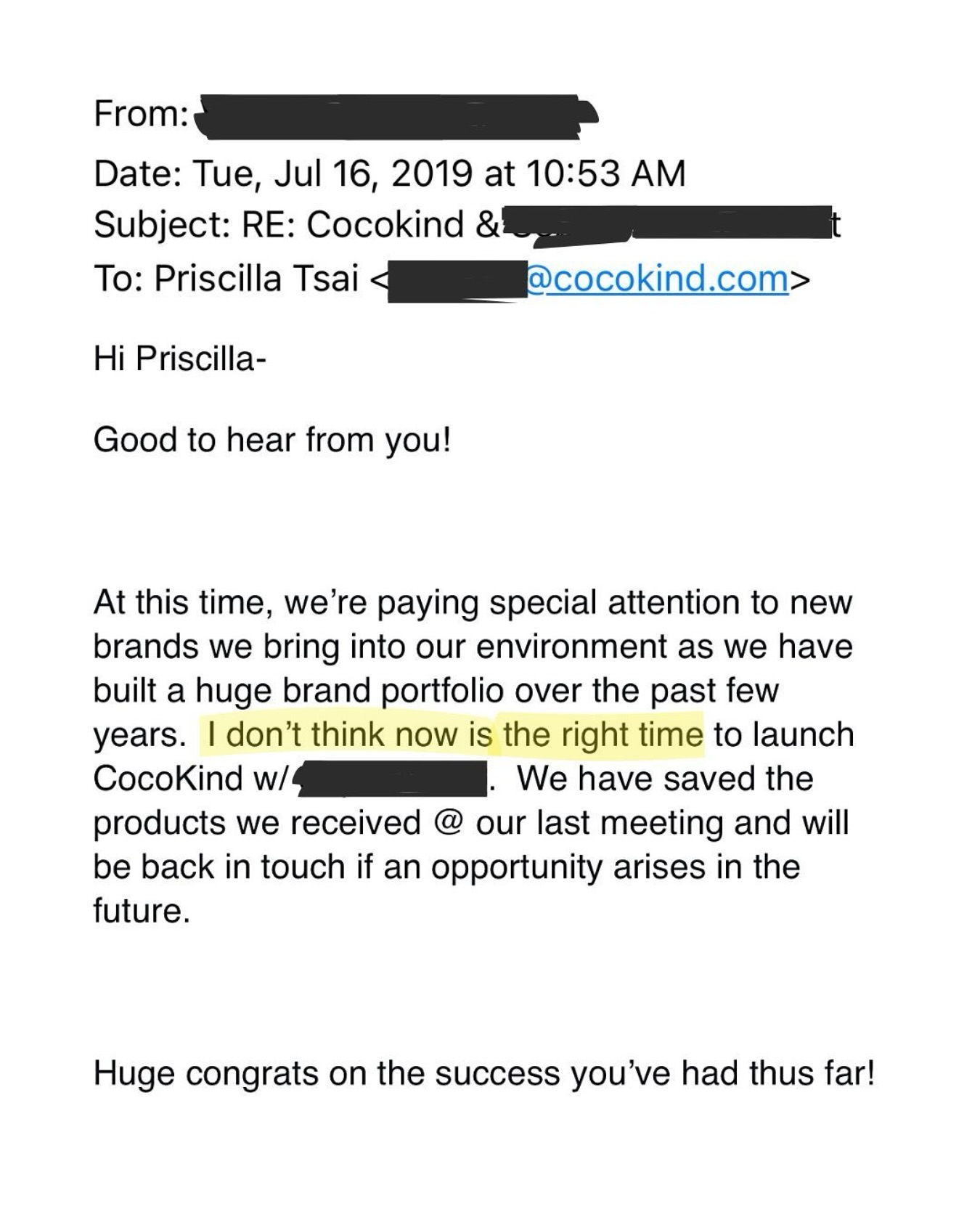Screen dimensions: 980x1225
Task: Open the @cocokind.com email link
Action: 656,279
